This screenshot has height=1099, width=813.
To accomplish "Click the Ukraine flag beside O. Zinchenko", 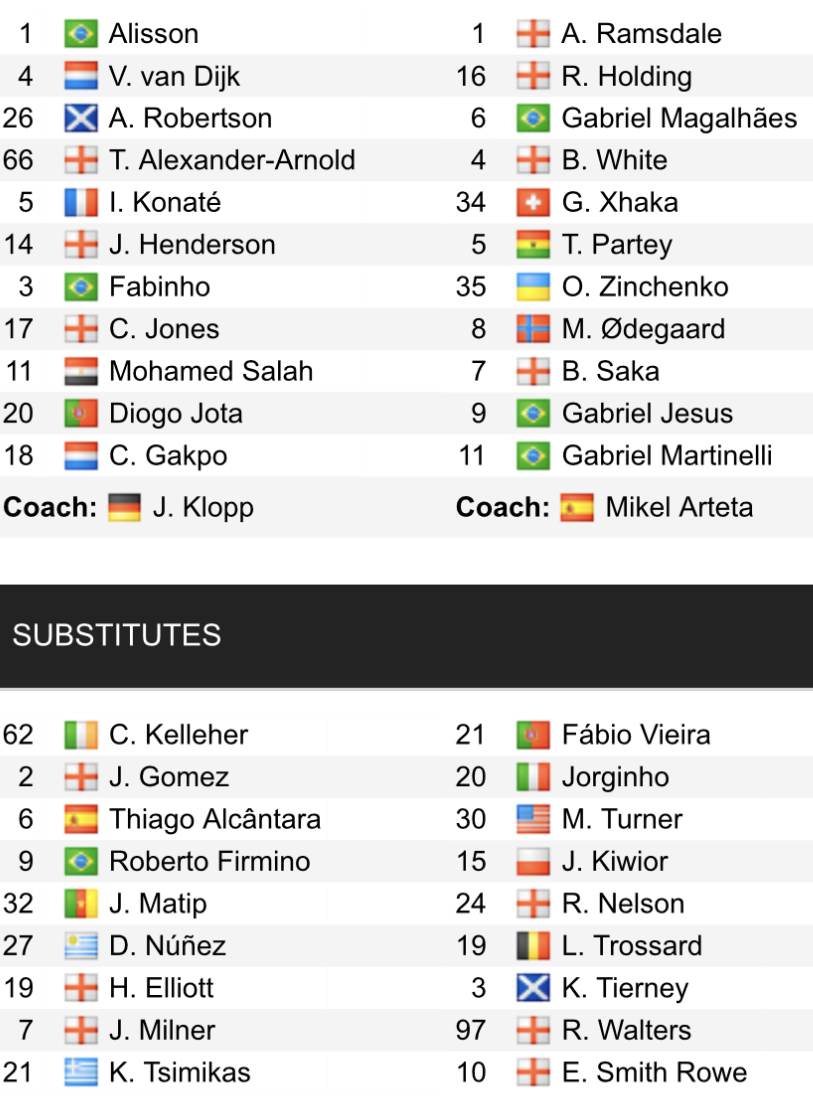I will (x=534, y=287).
